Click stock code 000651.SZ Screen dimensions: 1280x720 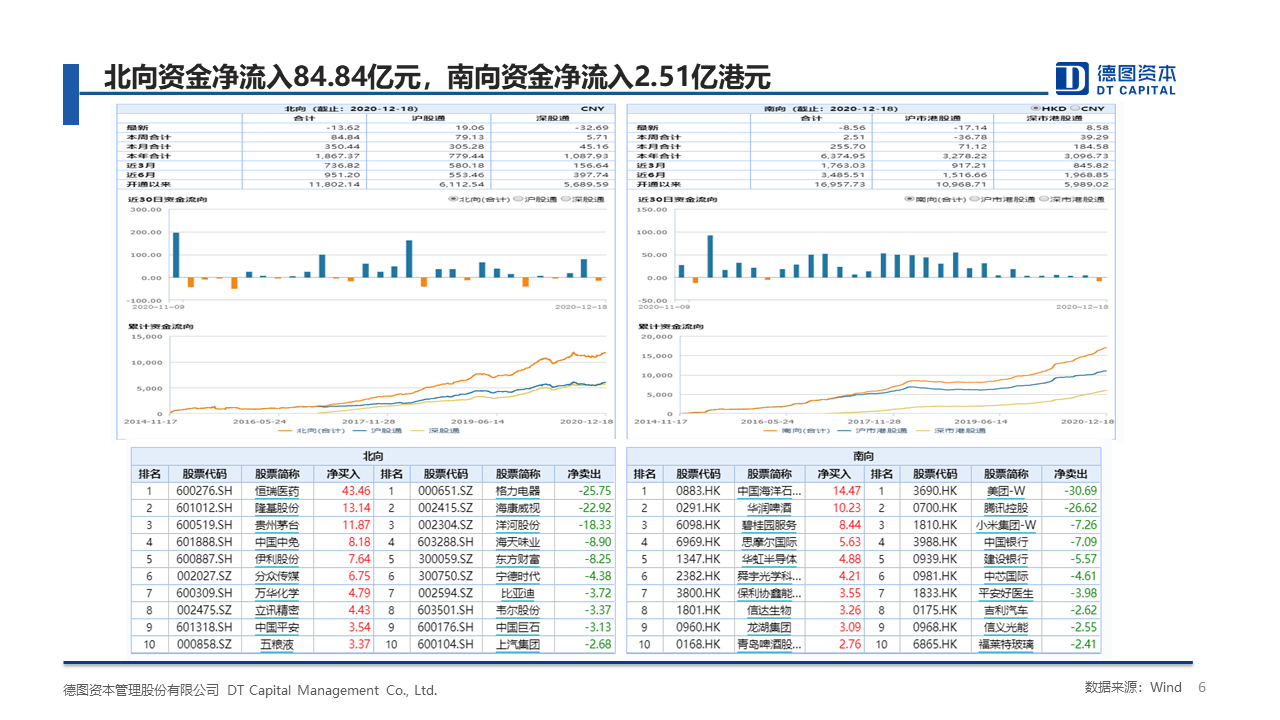[x=446, y=491]
